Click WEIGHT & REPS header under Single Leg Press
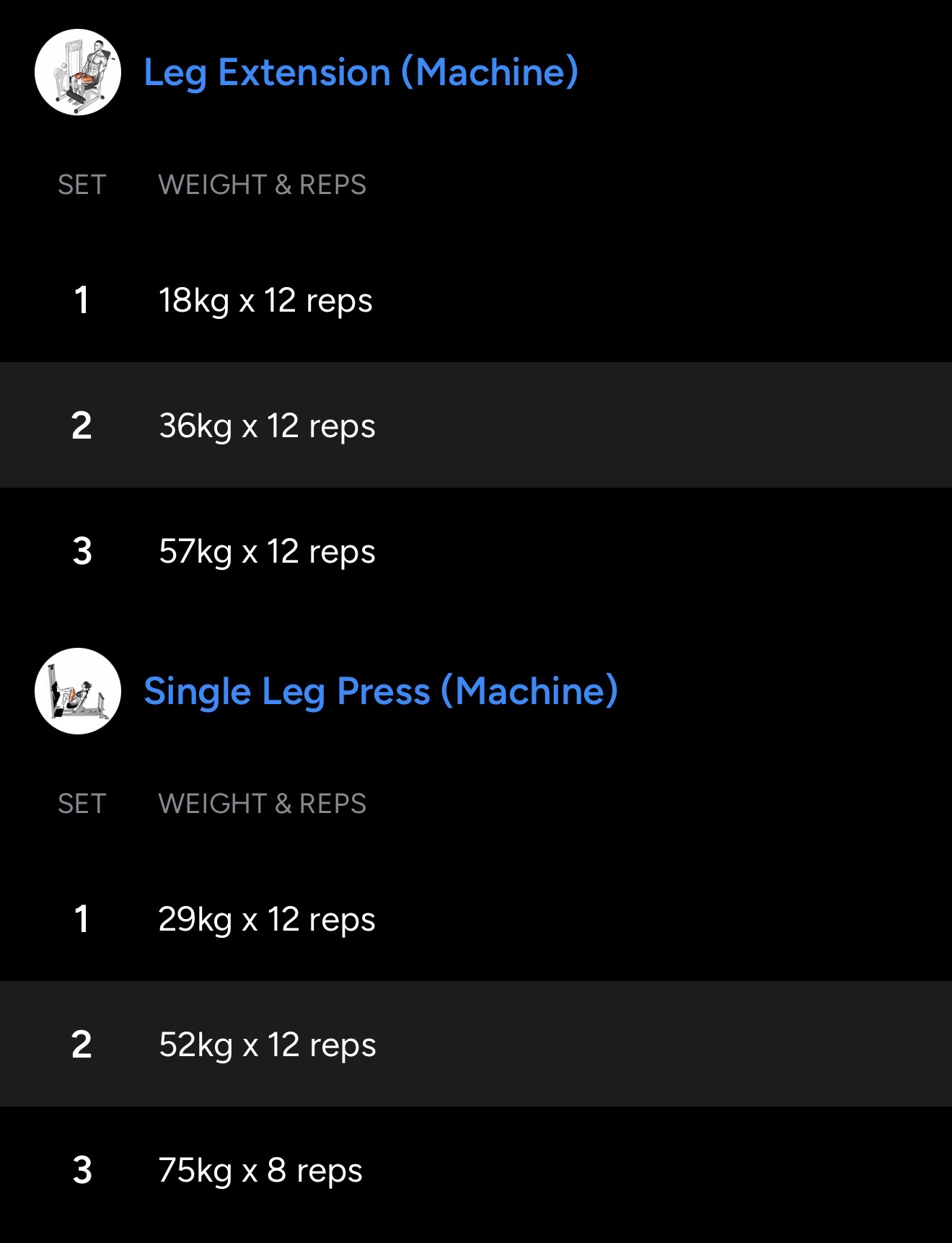The image size is (952, 1243). coord(262,804)
